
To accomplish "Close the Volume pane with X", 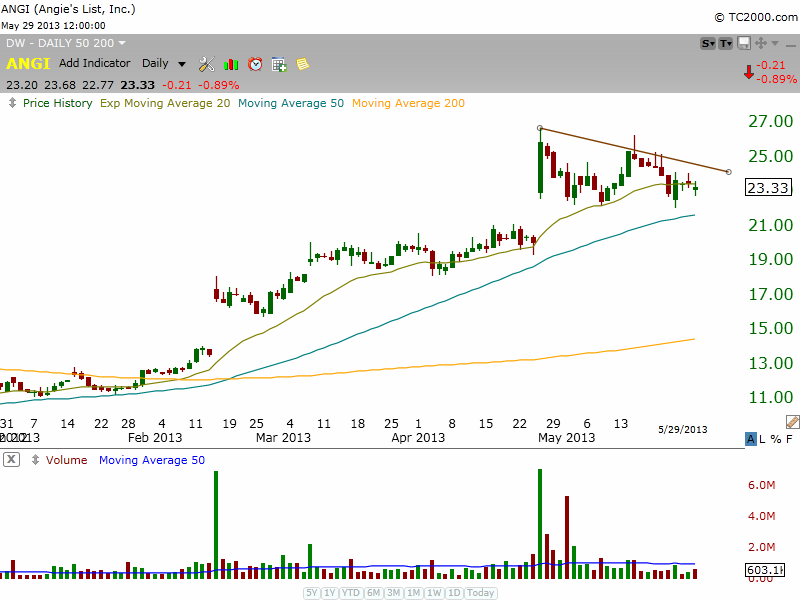I will [11, 460].
